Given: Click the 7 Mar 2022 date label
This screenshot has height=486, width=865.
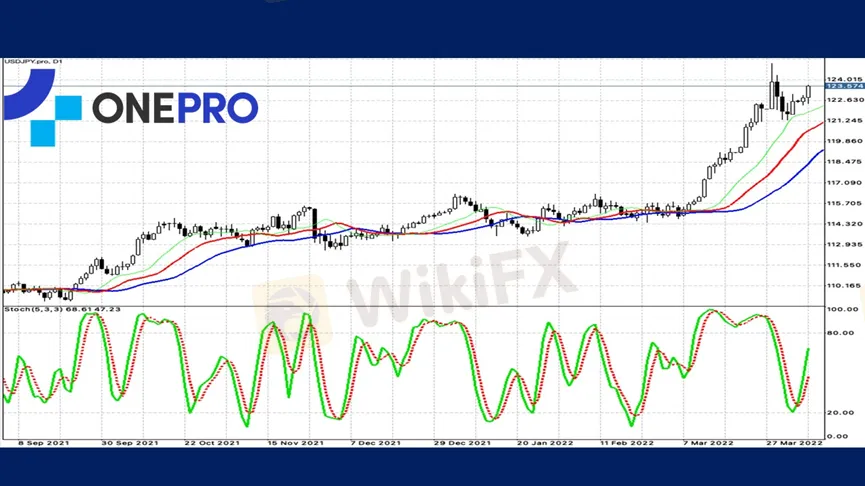Looking at the screenshot, I should tap(712, 442).
